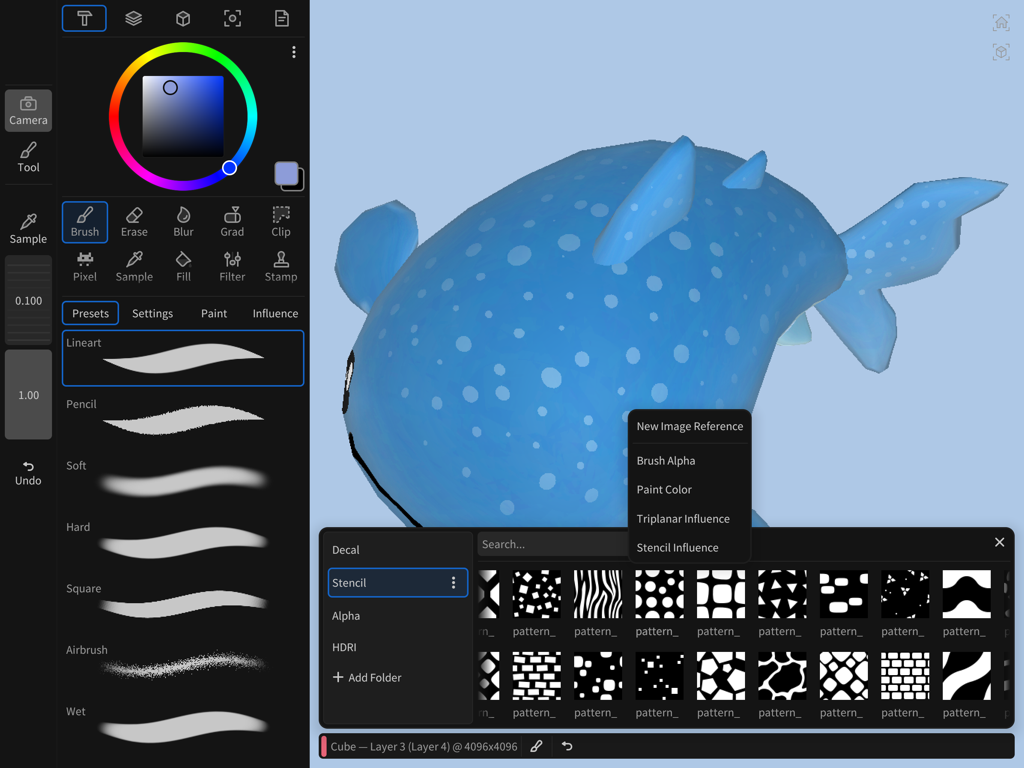Select the Stamp tool
This screenshot has width=1024, height=768.
280,266
